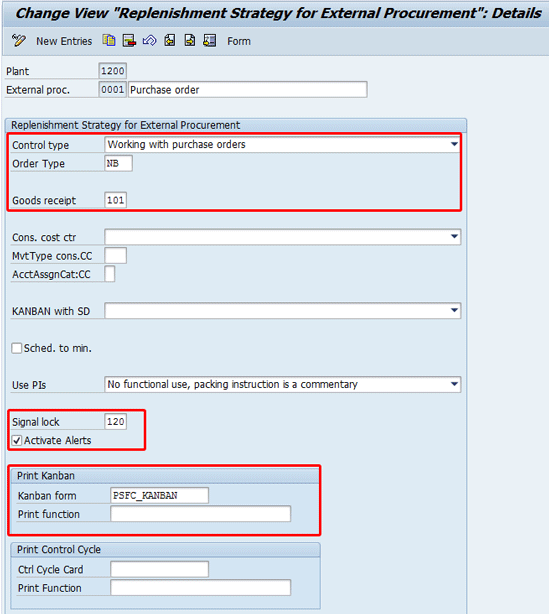
Task: Uncheck the Activate Alerts checkbox
Action: pyautogui.click(x=17, y=441)
